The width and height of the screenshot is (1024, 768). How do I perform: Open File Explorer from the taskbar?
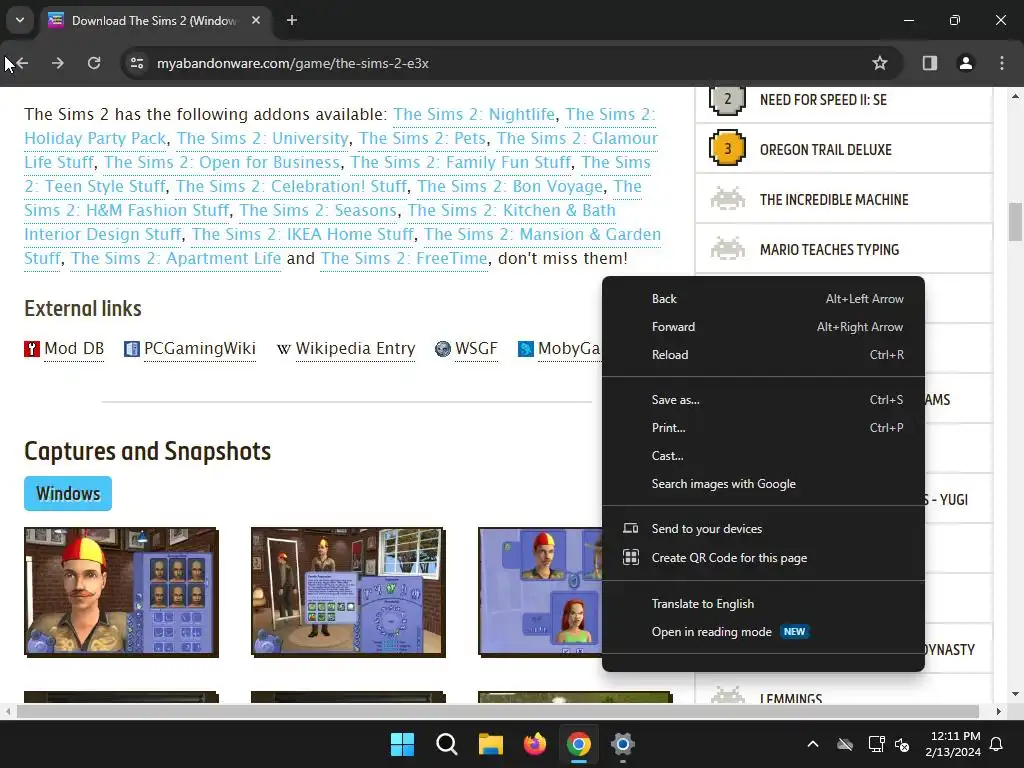(x=490, y=744)
